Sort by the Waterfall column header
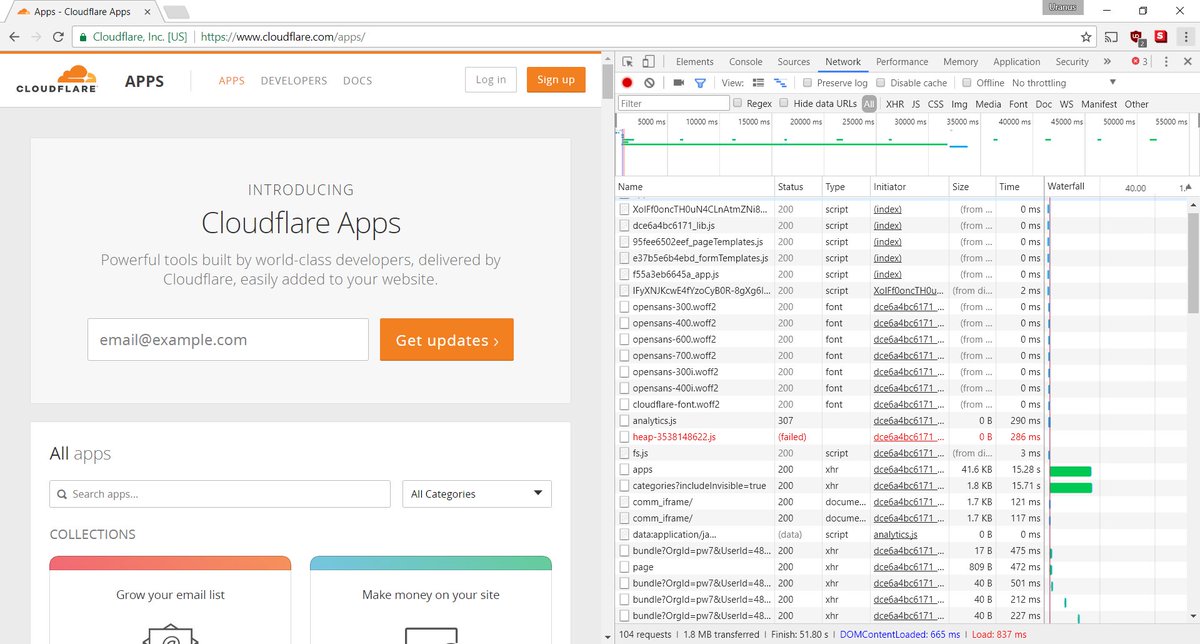 (1066, 187)
